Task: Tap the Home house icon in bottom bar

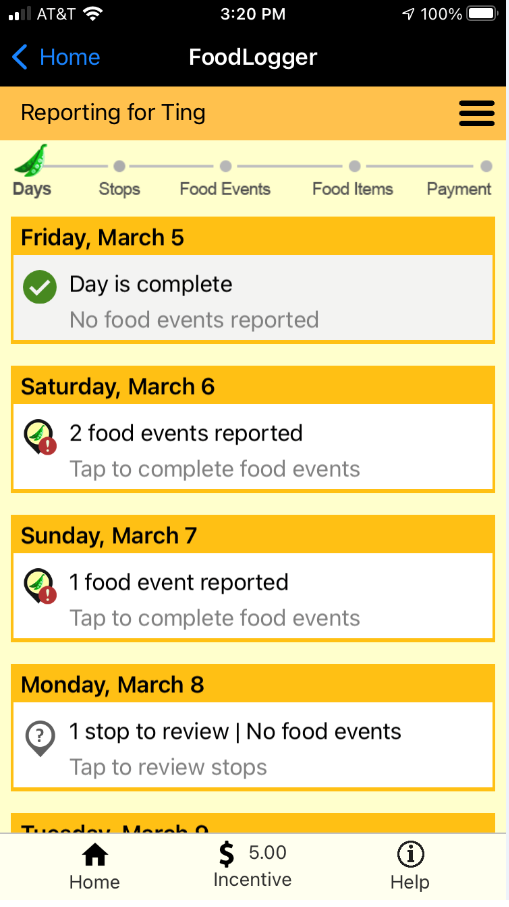Action: pyautogui.click(x=95, y=855)
